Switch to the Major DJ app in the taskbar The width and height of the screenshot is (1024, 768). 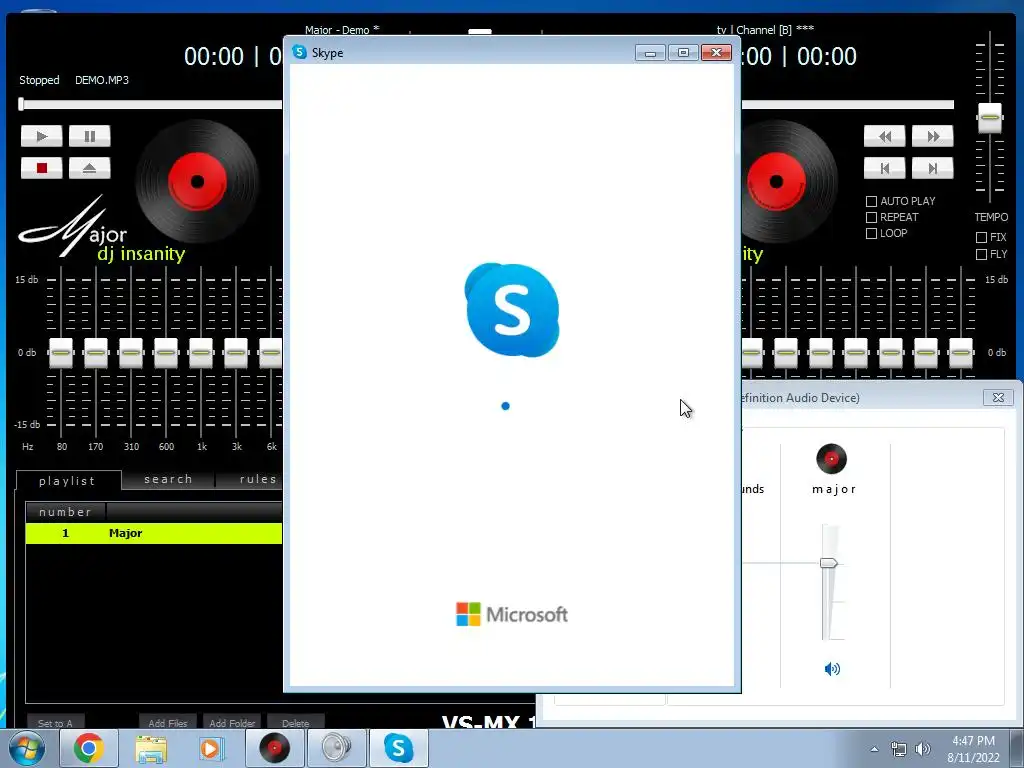(274, 748)
